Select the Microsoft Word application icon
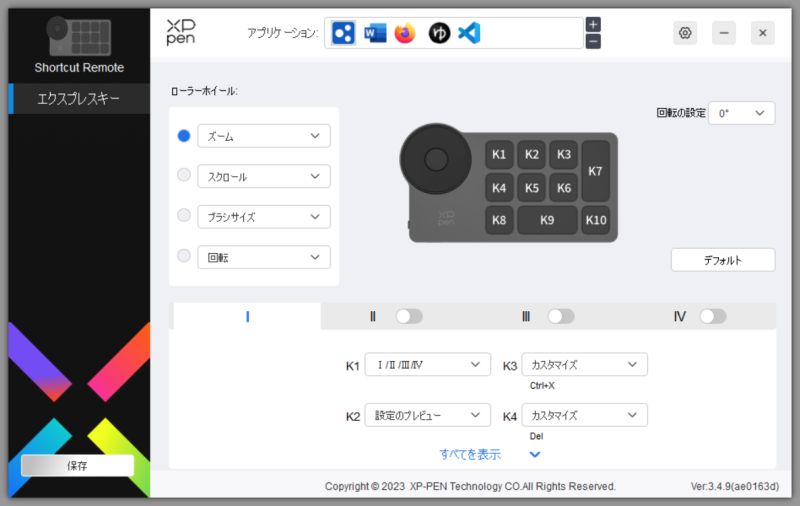This screenshot has width=800, height=506. pyautogui.click(x=375, y=33)
